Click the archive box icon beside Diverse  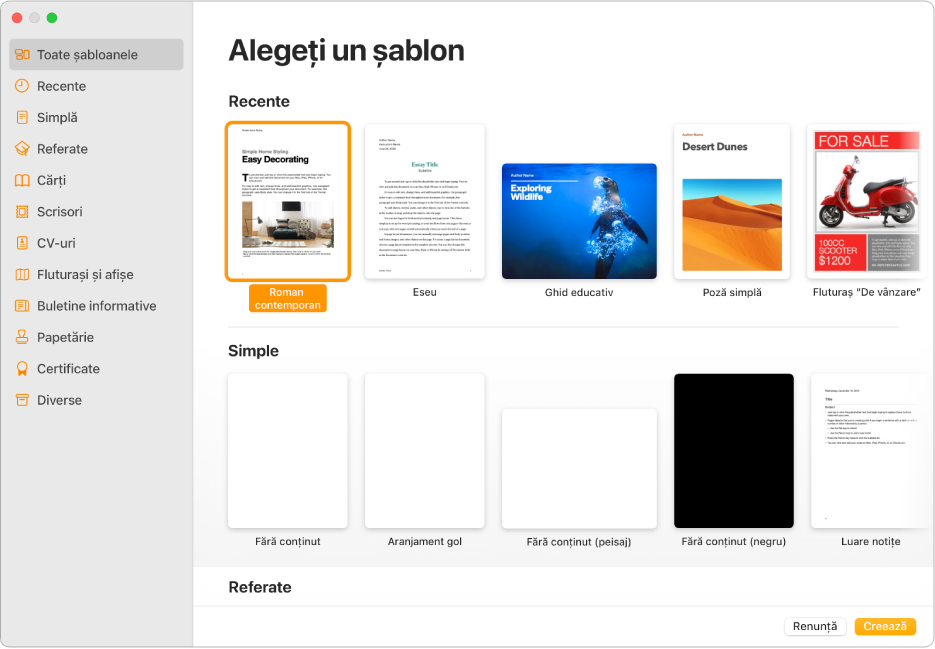[x=22, y=400]
